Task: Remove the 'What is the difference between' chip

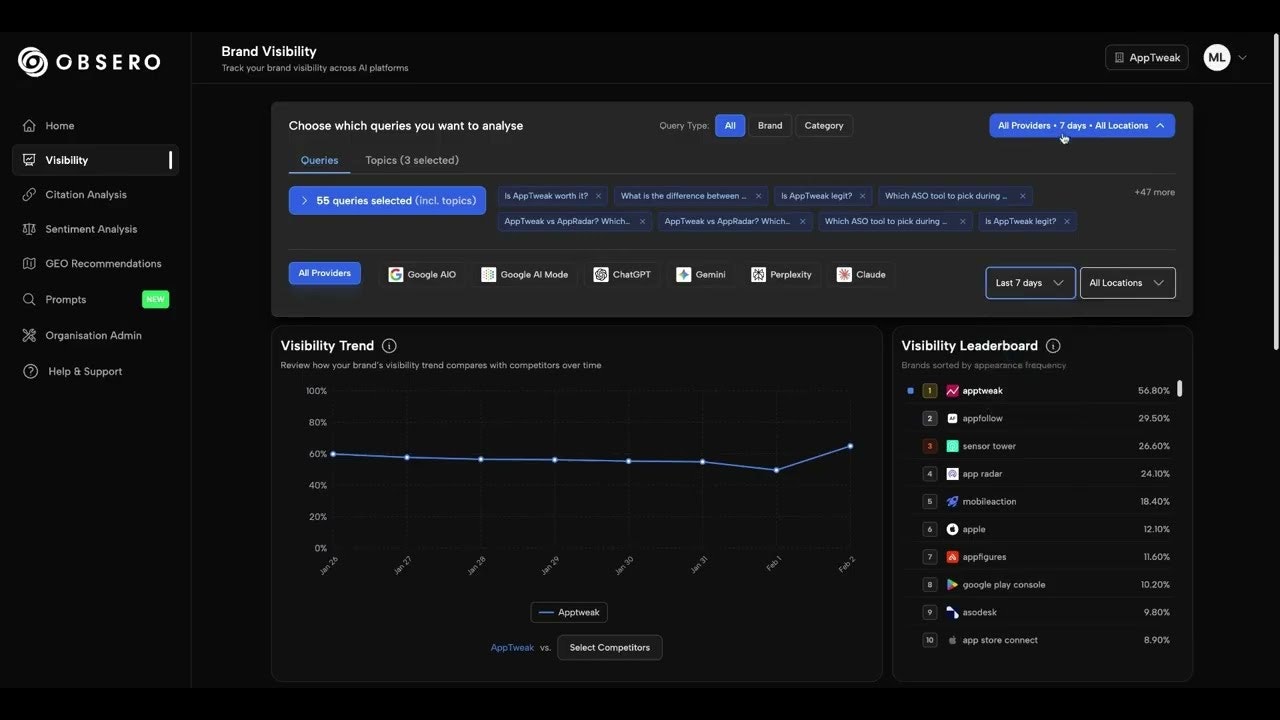Action: click(758, 196)
